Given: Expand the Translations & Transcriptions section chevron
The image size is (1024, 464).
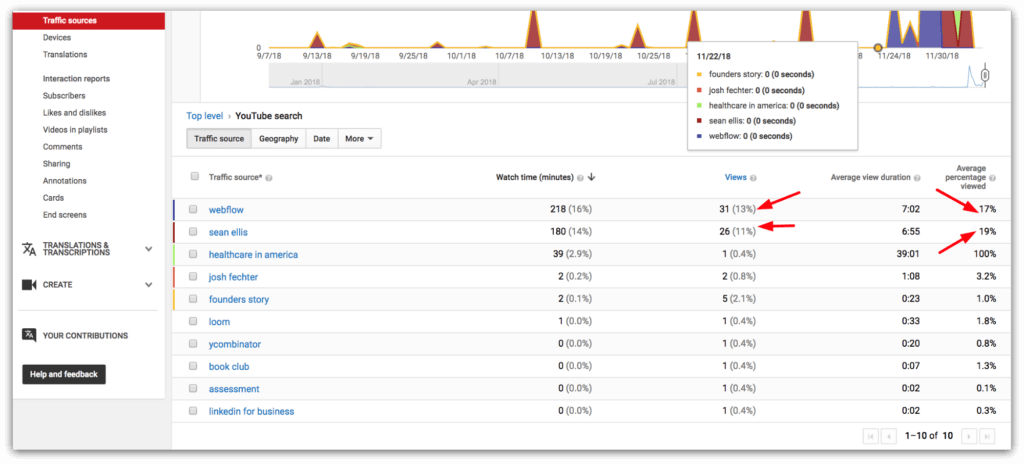Looking at the screenshot, I should pyautogui.click(x=149, y=249).
